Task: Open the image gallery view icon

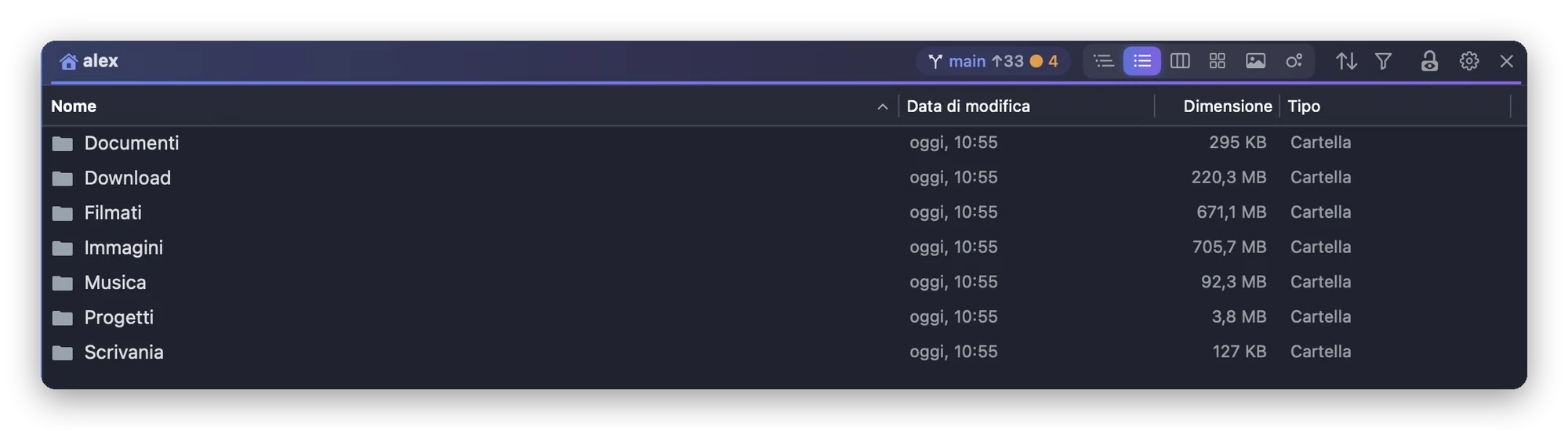Action: 1255,61
